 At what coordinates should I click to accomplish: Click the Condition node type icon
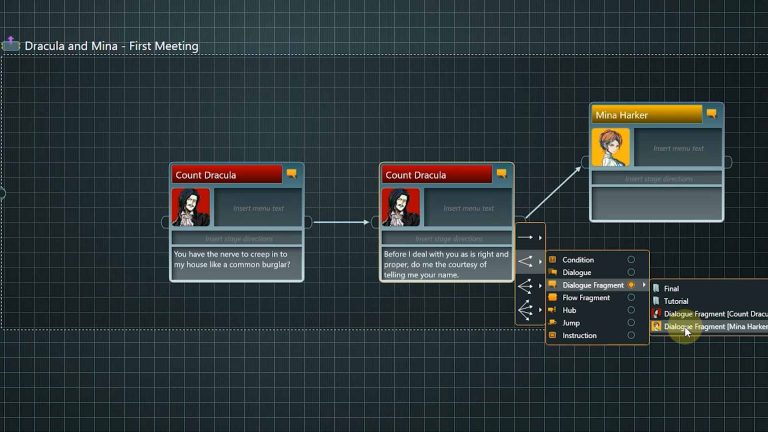click(552, 260)
